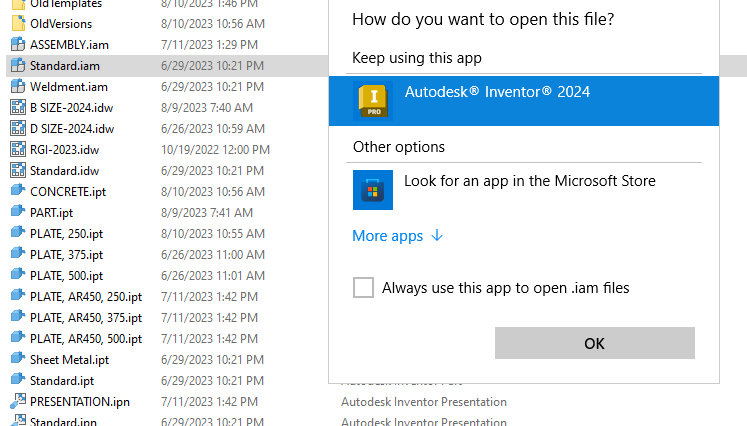
Task: Select the Standard.iam file name
Action: pos(65,66)
